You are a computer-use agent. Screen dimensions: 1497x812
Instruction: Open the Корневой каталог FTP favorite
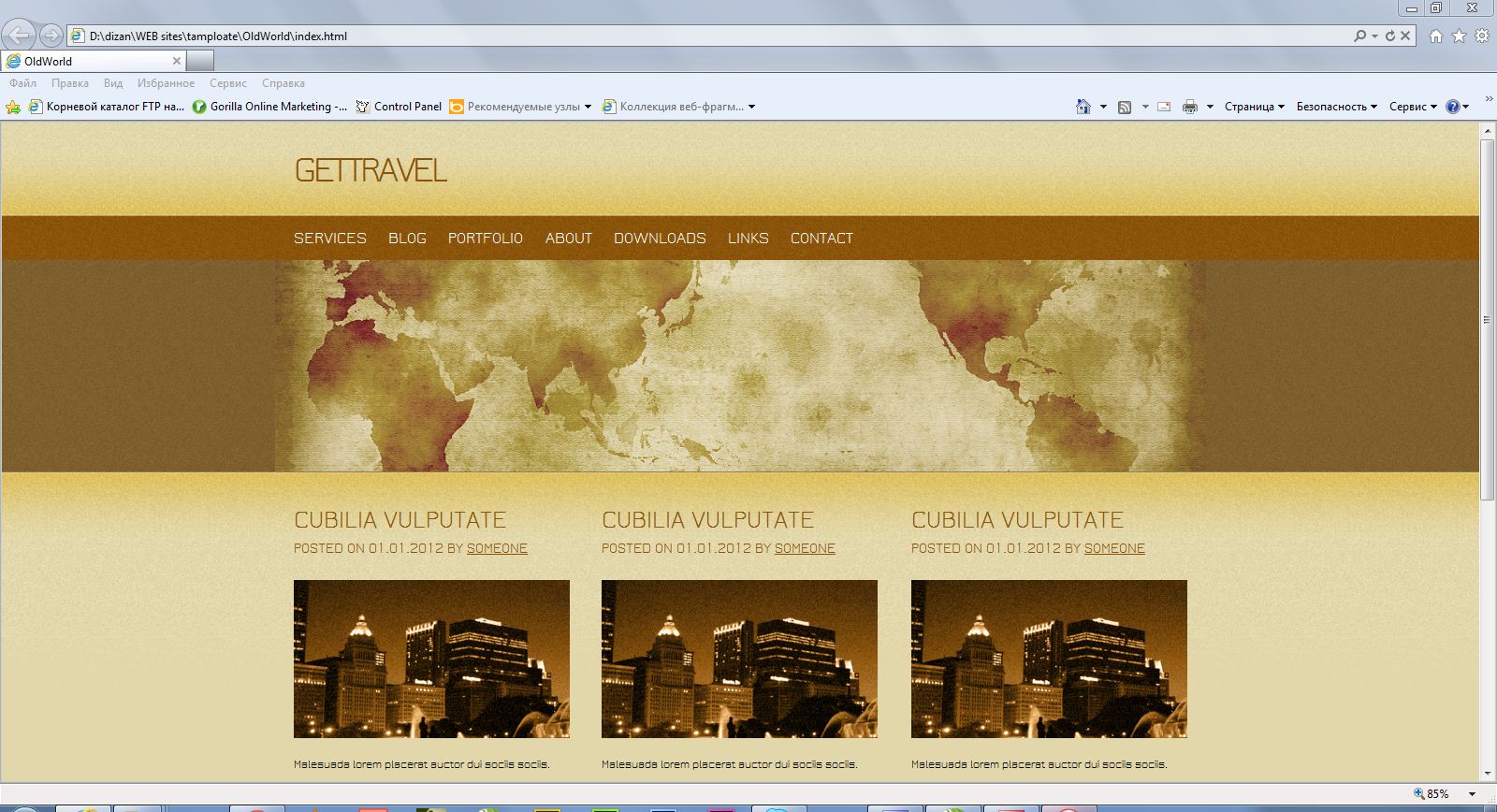coord(107,107)
